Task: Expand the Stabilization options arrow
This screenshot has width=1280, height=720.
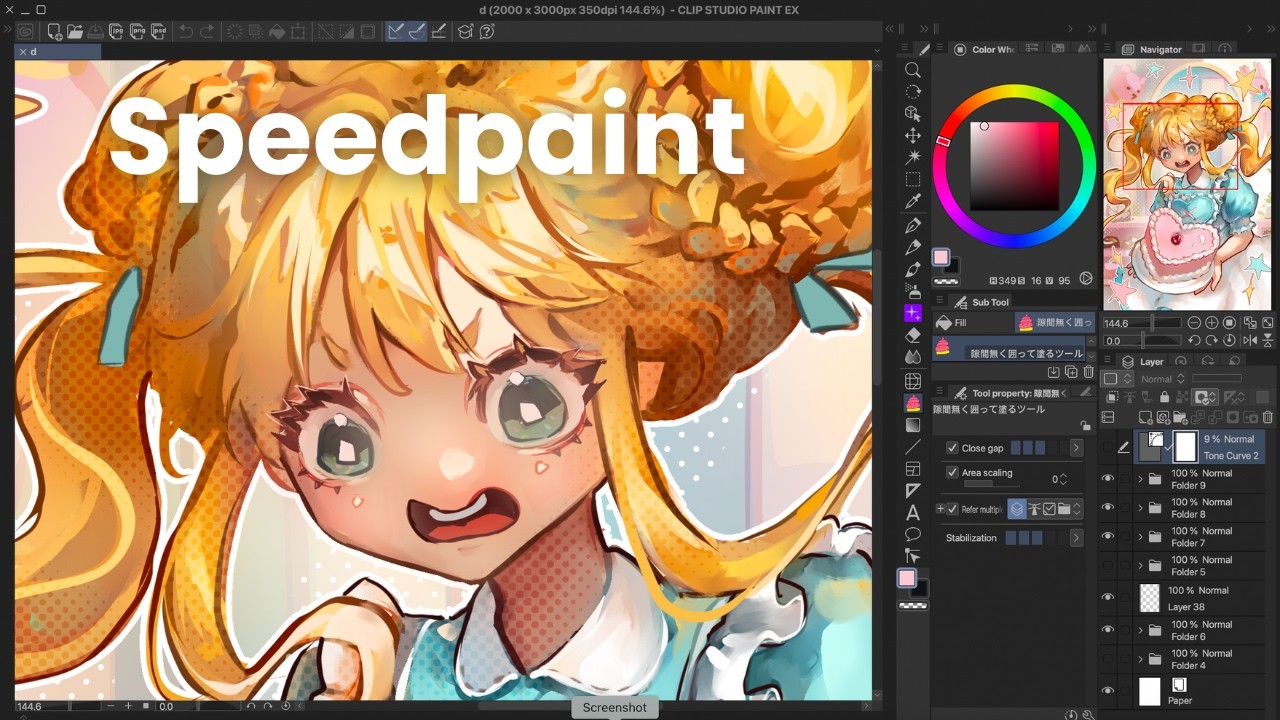Action: 1076,538
